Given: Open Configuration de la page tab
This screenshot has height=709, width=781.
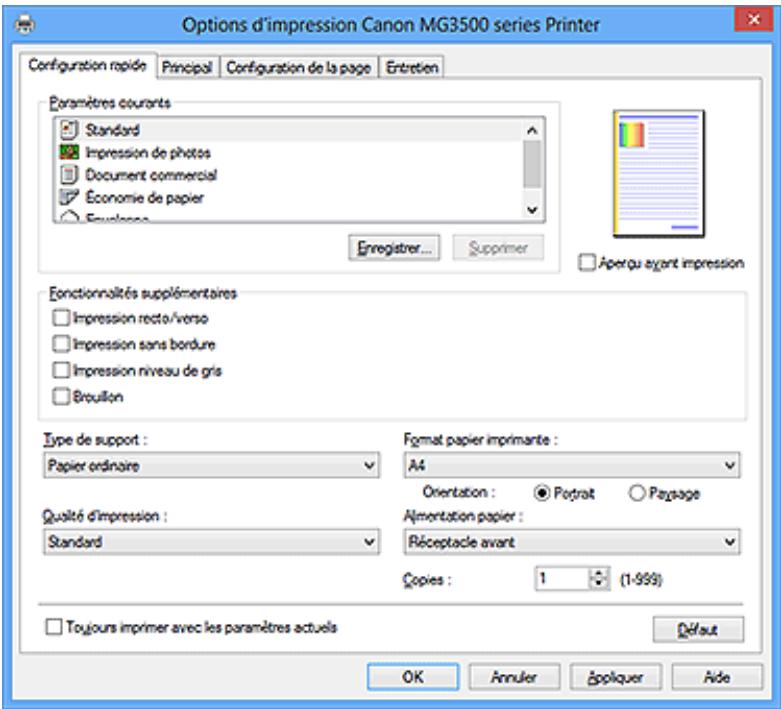Looking at the screenshot, I should click(298, 67).
